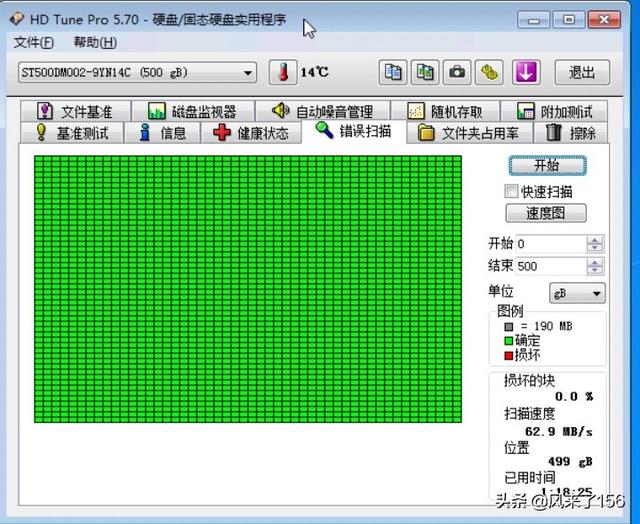Switch to the 擦除 tab
The width and height of the screenshot is (640, 524).
(x=571, y=133)
